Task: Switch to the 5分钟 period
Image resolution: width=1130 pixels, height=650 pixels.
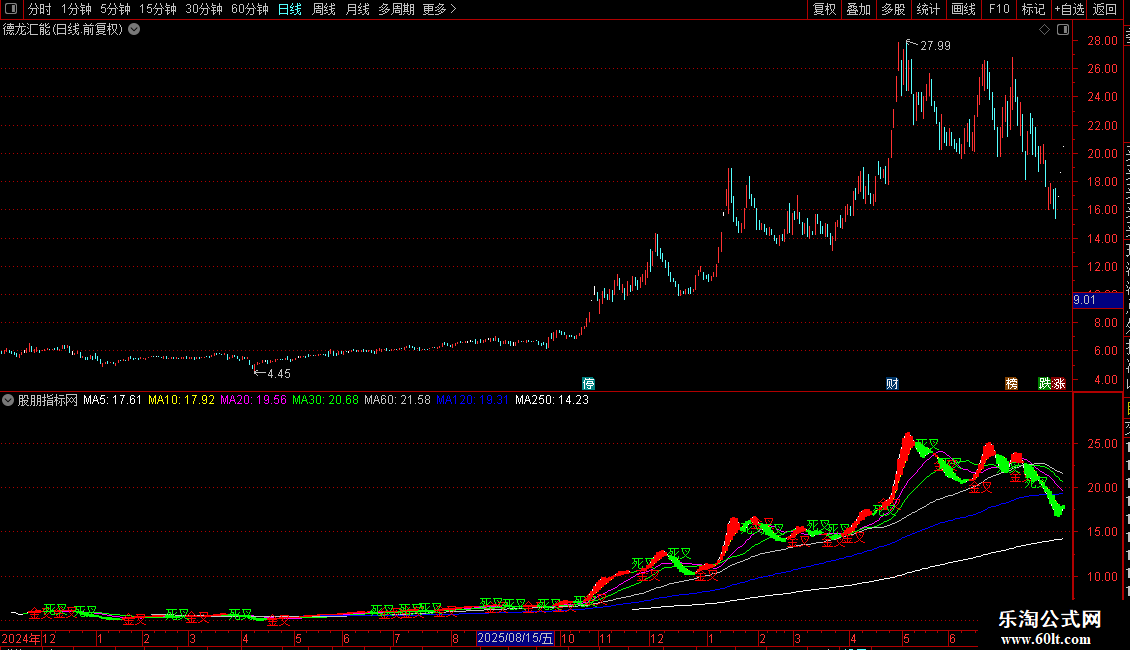Action: pyautogui.click(x=115, y=9)
